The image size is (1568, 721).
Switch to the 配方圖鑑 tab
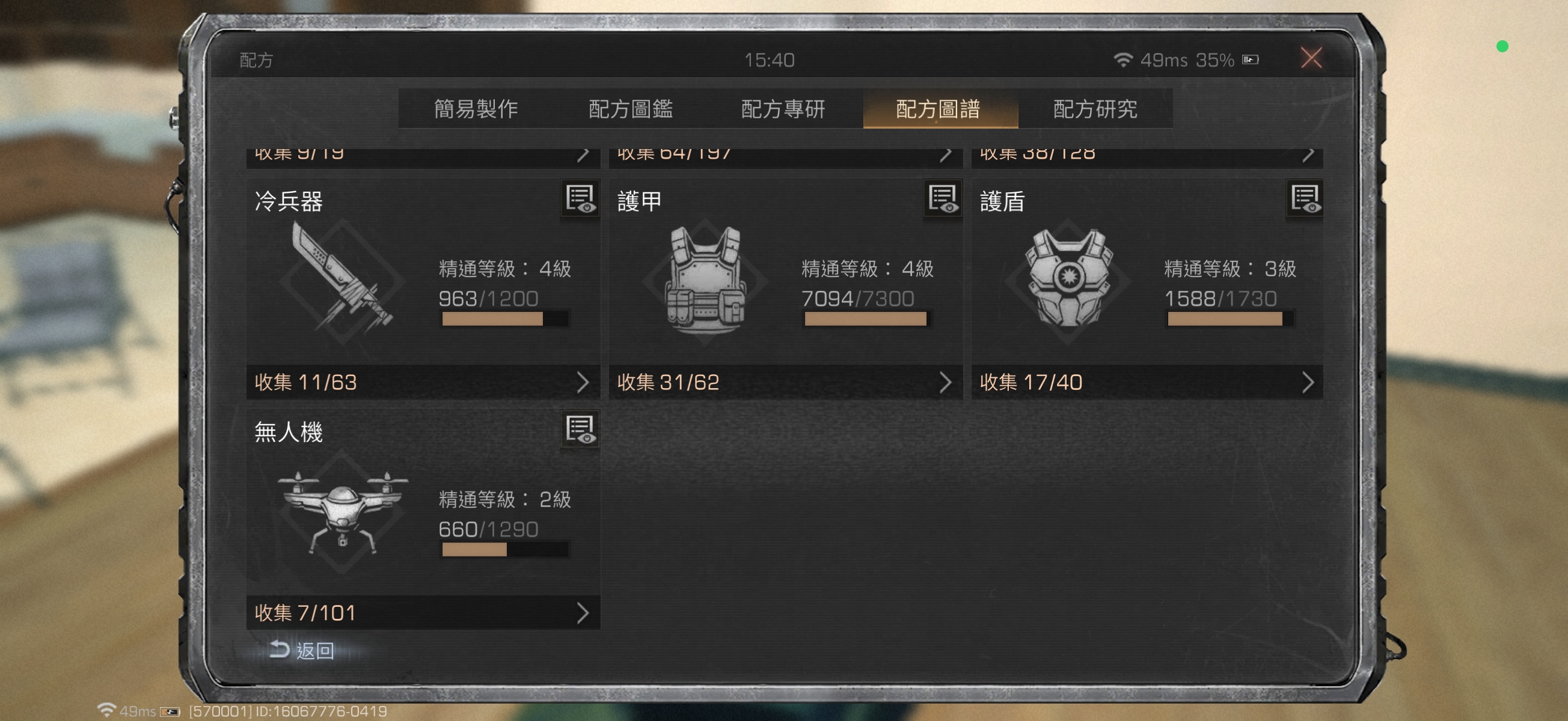coord(631,109)
